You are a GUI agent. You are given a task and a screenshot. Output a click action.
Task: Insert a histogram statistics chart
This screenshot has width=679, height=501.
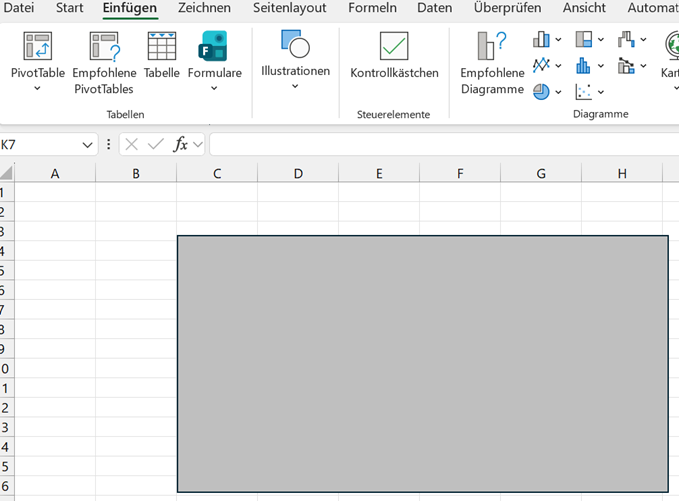coord(583,66)
